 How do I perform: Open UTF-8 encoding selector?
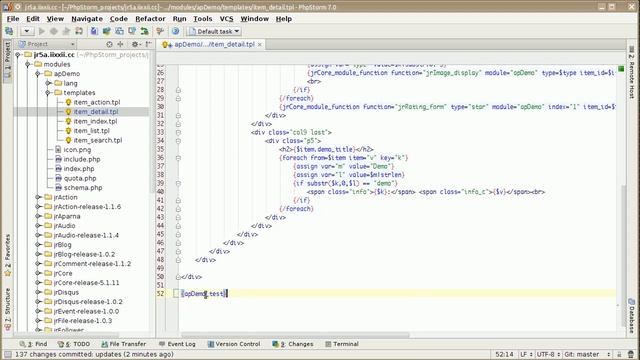(548, 354)
